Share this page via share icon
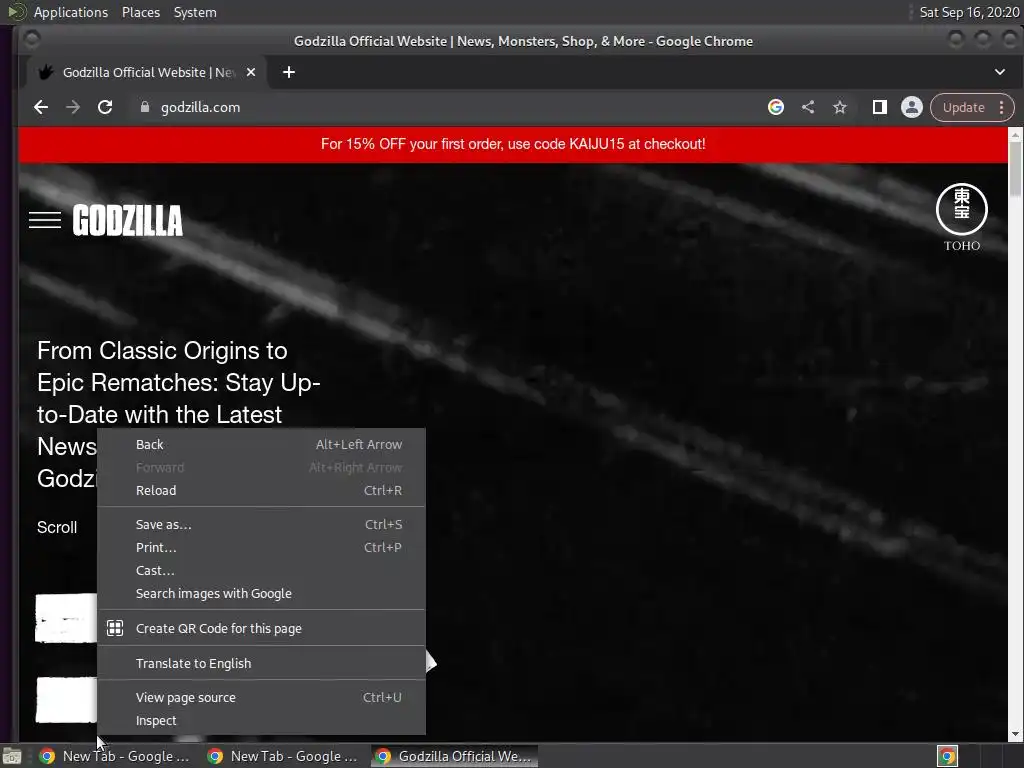Screen dimensions: 1024x768 pos(808,107)
